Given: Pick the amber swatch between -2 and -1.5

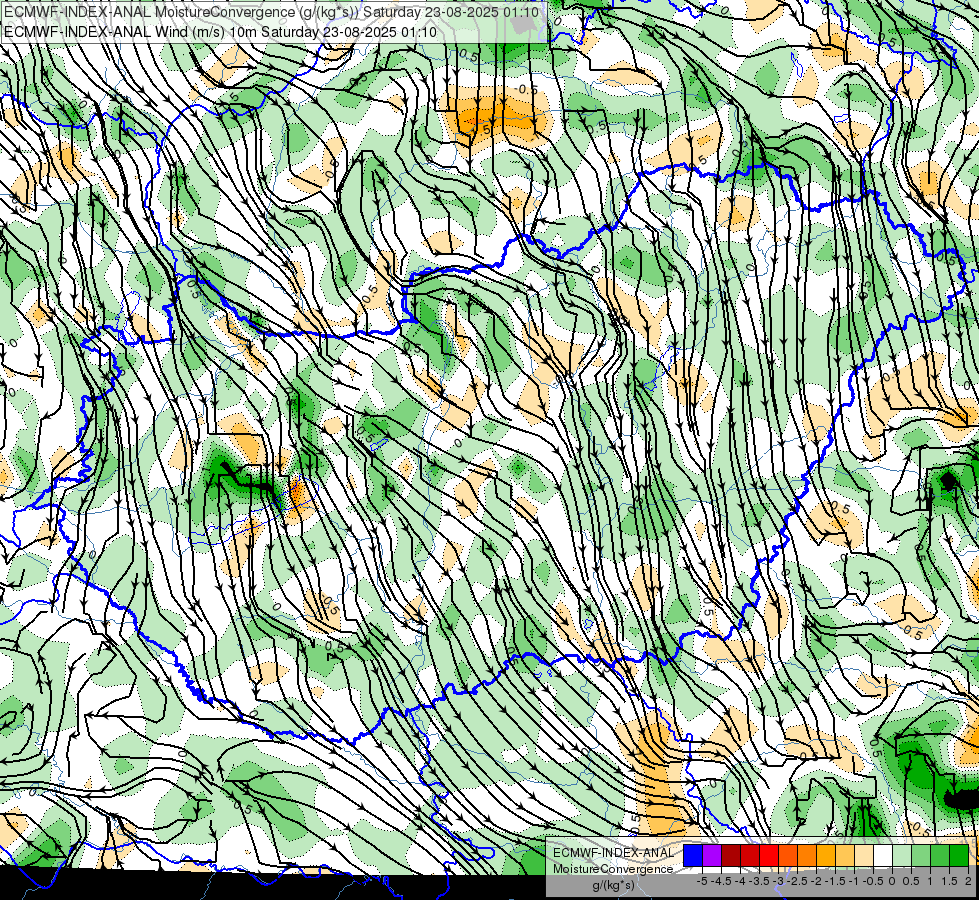Looking at the screenshot, I should [826, 855].
